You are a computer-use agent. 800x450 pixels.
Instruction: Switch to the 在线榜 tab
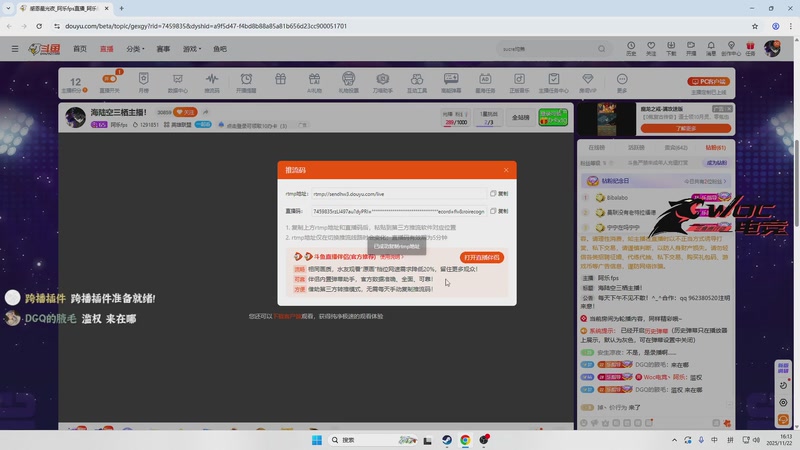pos(596,147)
